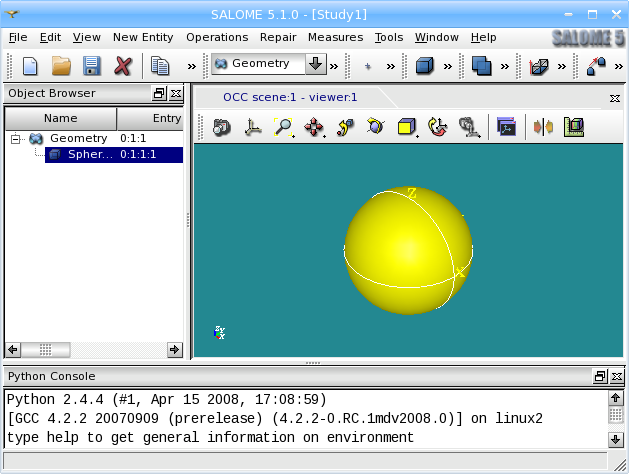This screenshot has width=629, height=474.
Task: Switch to the OCC scene:1 - viewer:1 tab
Action: click(x=290, y=97)
